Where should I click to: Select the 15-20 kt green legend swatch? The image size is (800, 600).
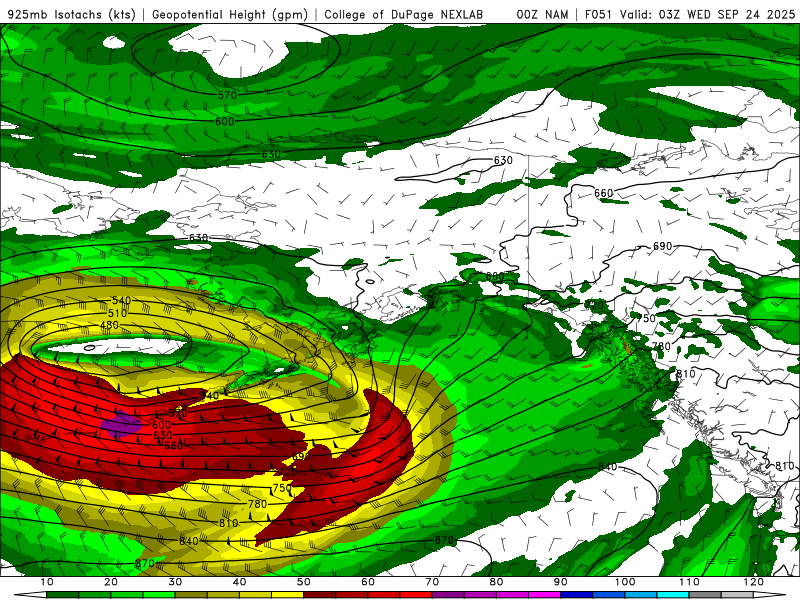[94, 595]
